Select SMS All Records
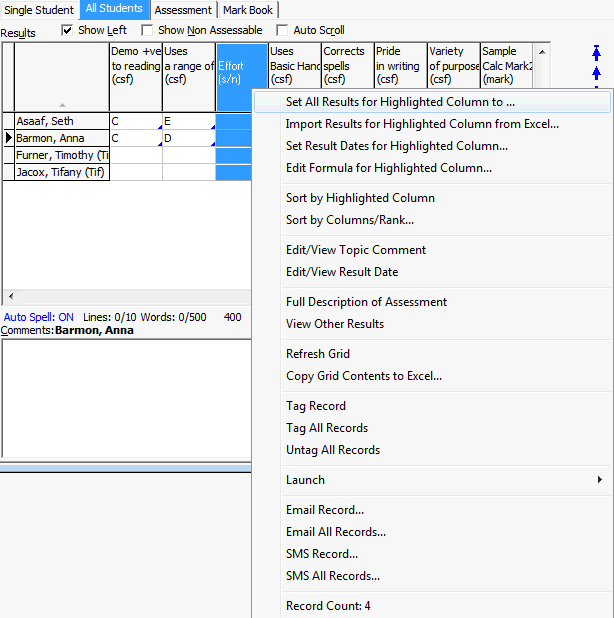The height and width of the screenshot is (618, 614). 432,576
